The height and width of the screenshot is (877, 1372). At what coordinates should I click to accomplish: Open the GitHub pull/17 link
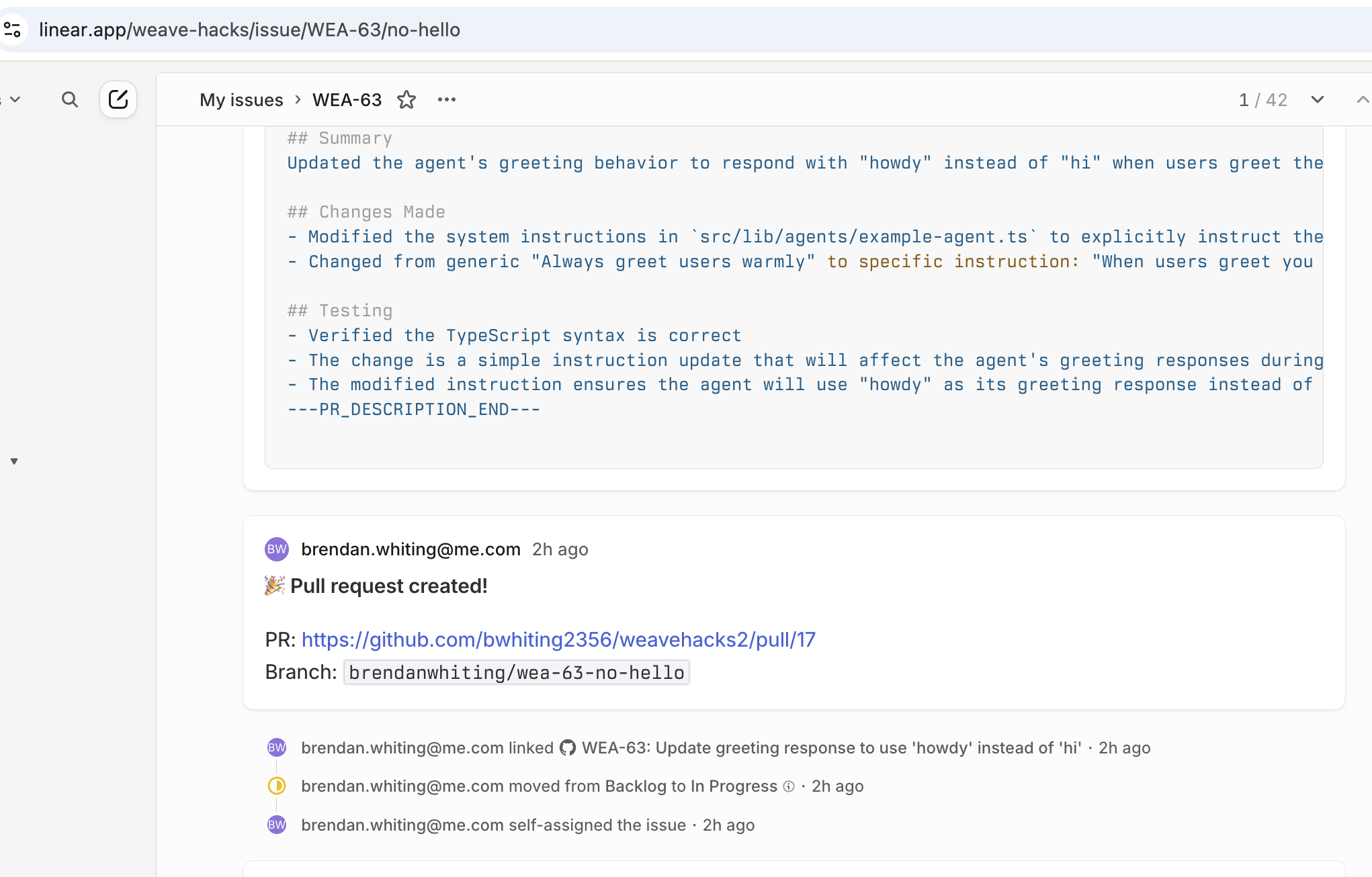(558, 639)
